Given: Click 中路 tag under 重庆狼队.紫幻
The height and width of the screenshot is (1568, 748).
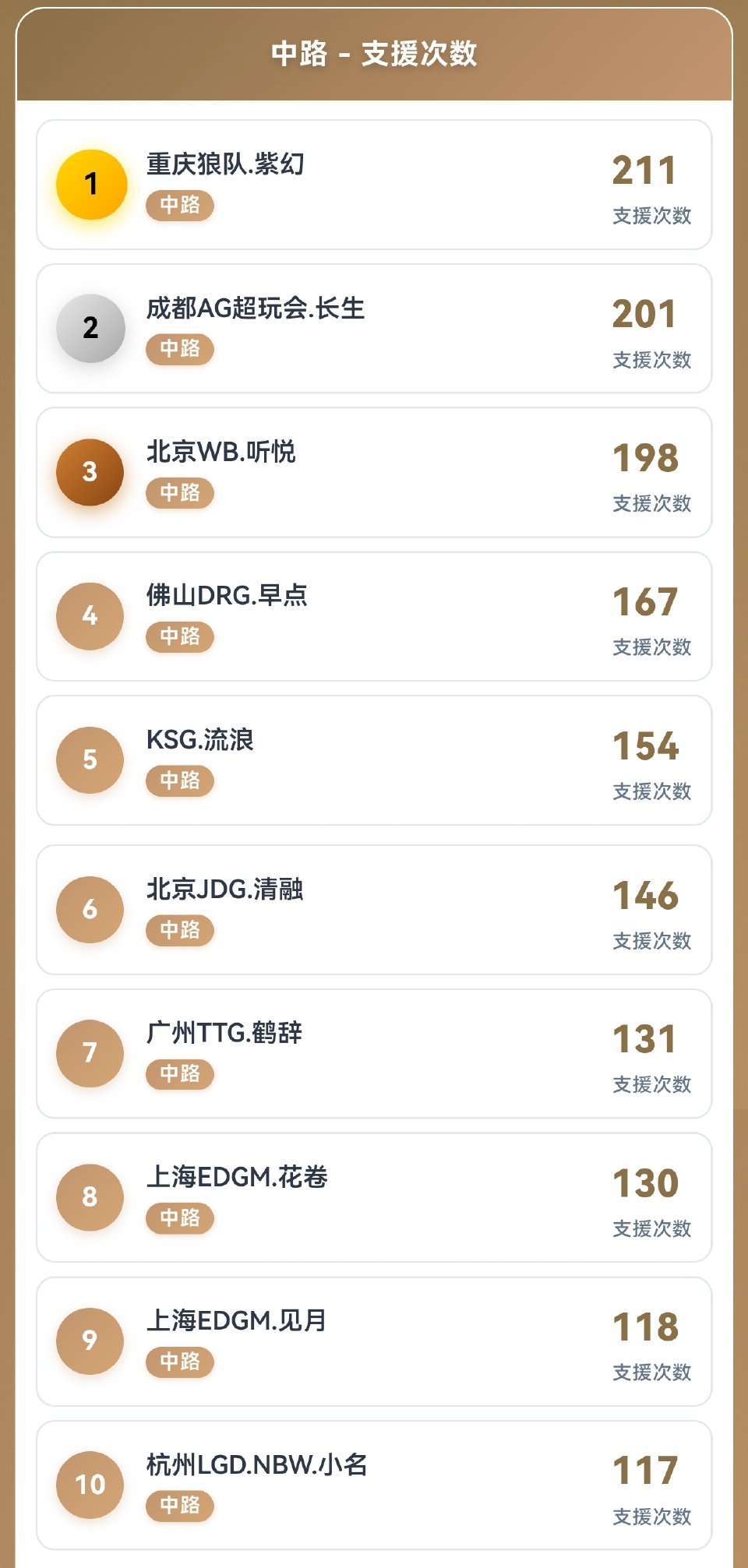Looking at the screenshot, I should coord(180,206).
